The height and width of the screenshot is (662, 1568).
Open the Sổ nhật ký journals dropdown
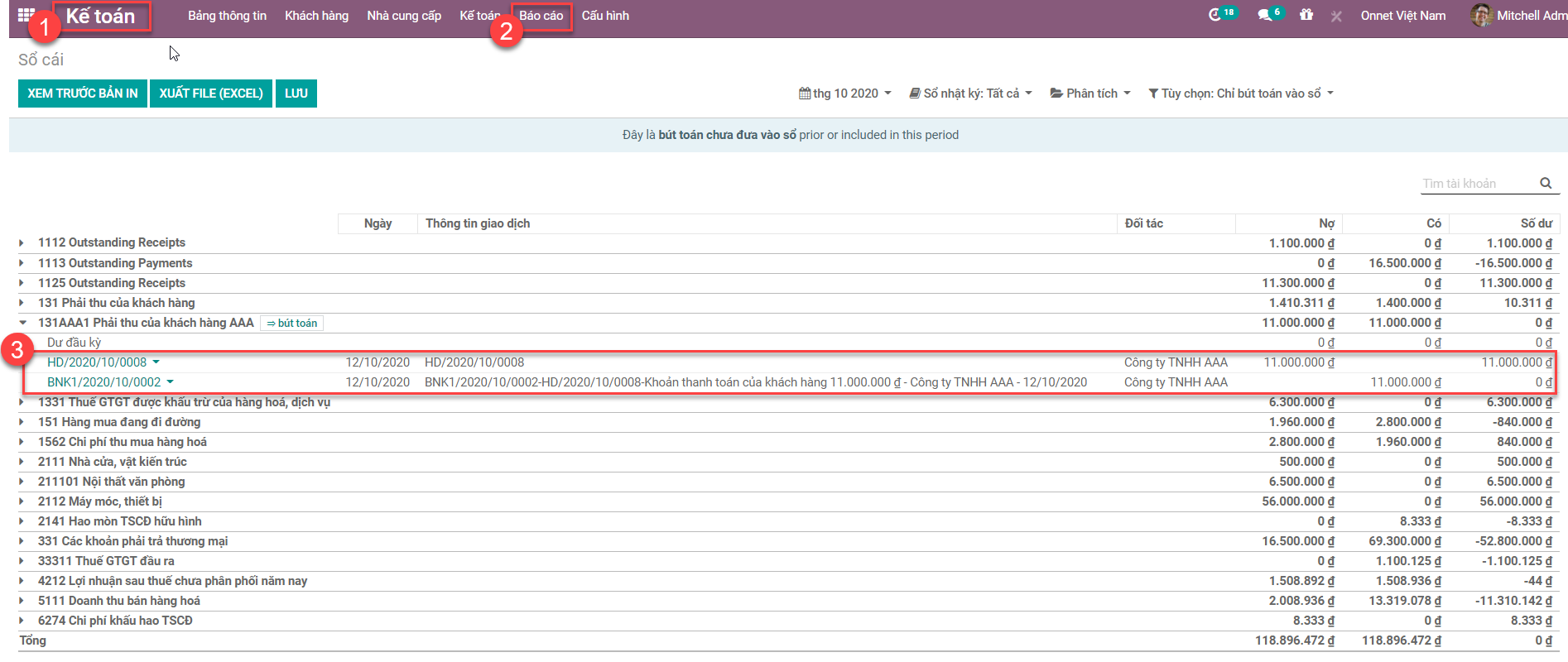point(970,94)
